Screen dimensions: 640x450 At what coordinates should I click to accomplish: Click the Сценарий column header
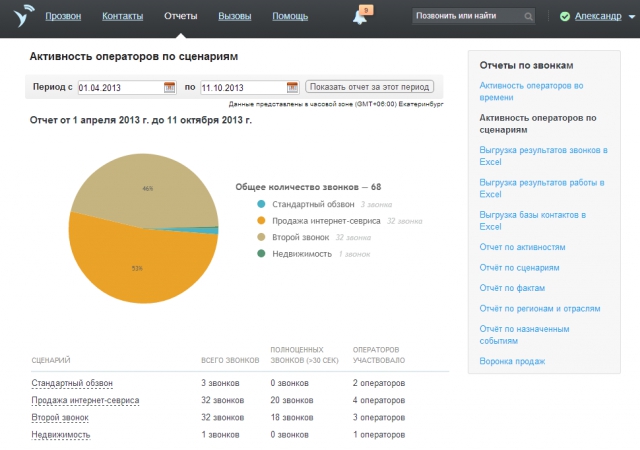[x=51, y=360]
